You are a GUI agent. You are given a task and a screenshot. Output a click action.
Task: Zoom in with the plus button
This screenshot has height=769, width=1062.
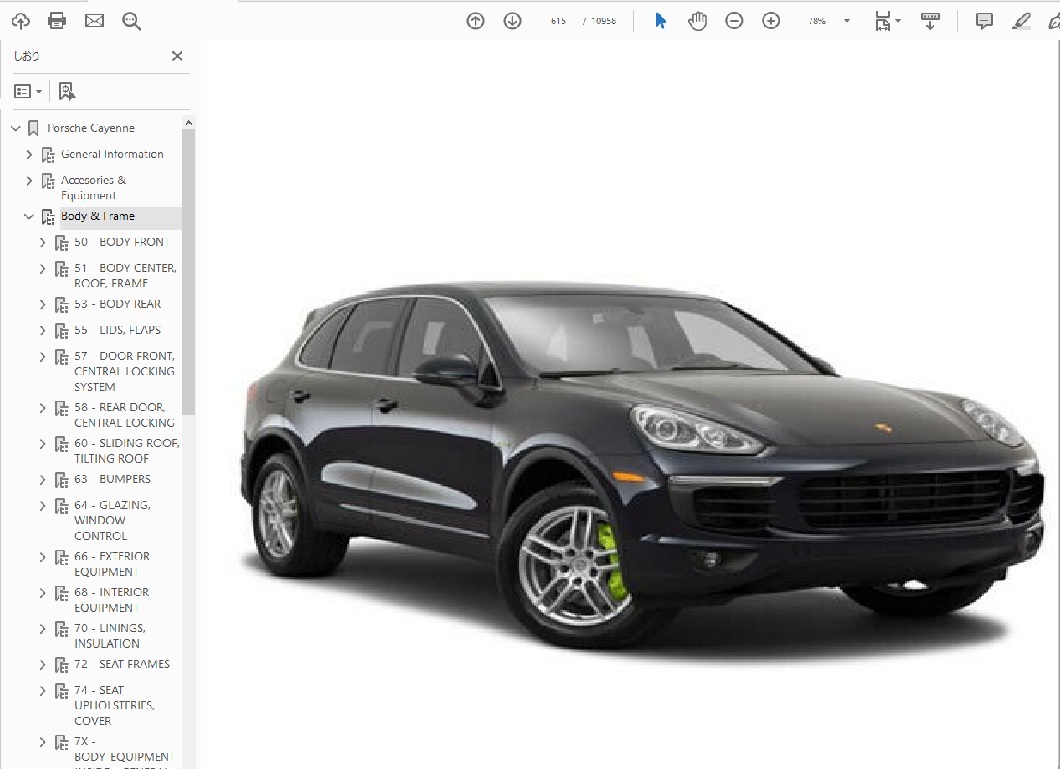click(771, 21)
